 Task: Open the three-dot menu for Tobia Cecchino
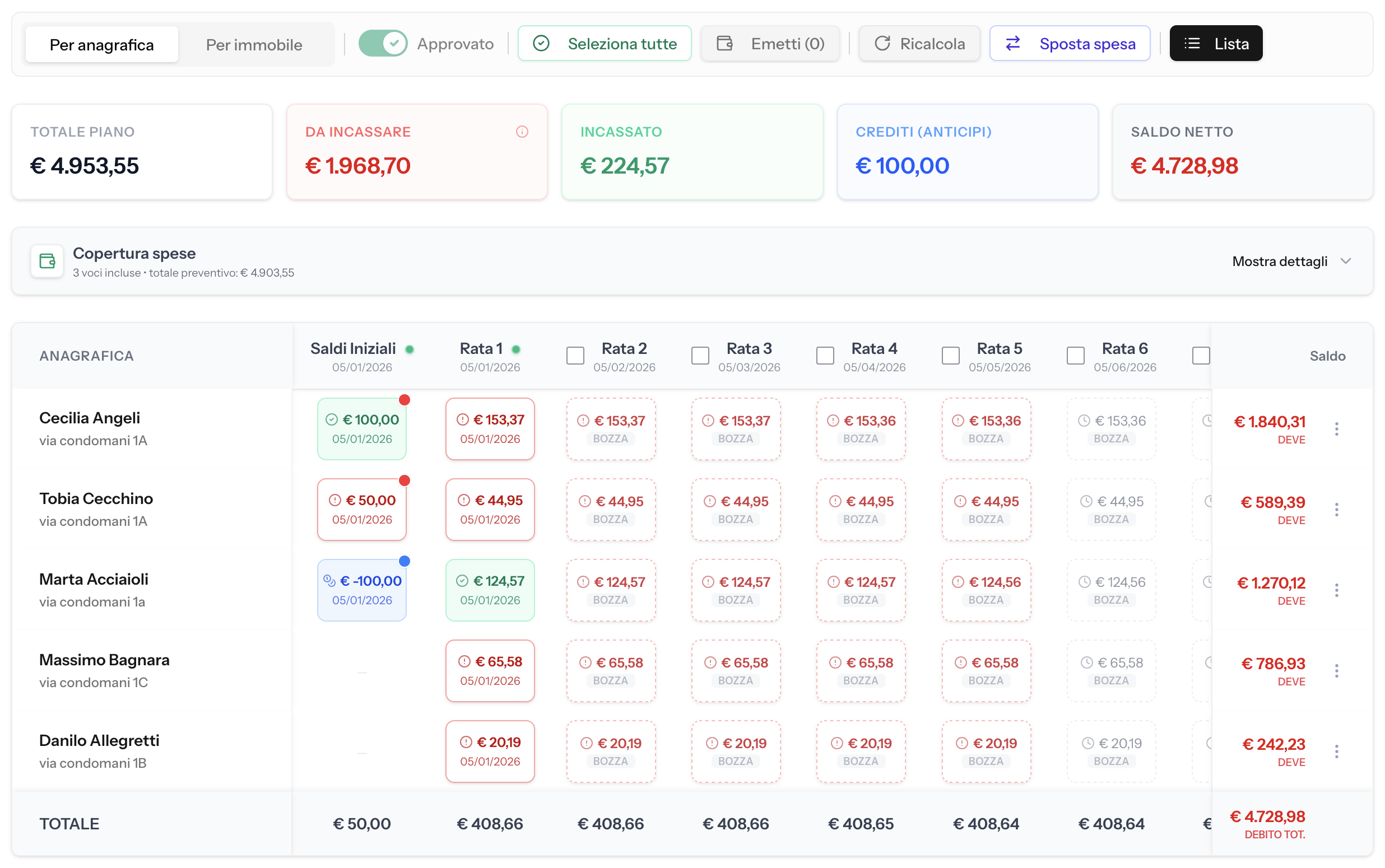[1336, 509]
